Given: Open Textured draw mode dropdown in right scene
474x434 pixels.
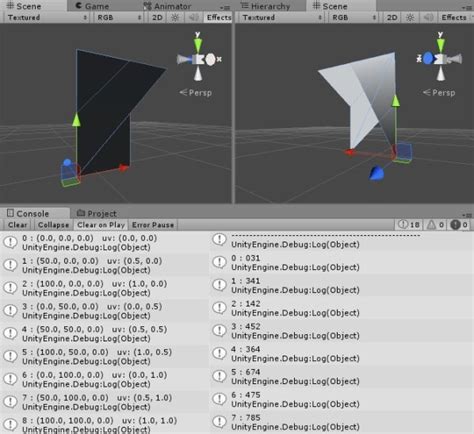Looking at the screenshot, I should 282,17.
